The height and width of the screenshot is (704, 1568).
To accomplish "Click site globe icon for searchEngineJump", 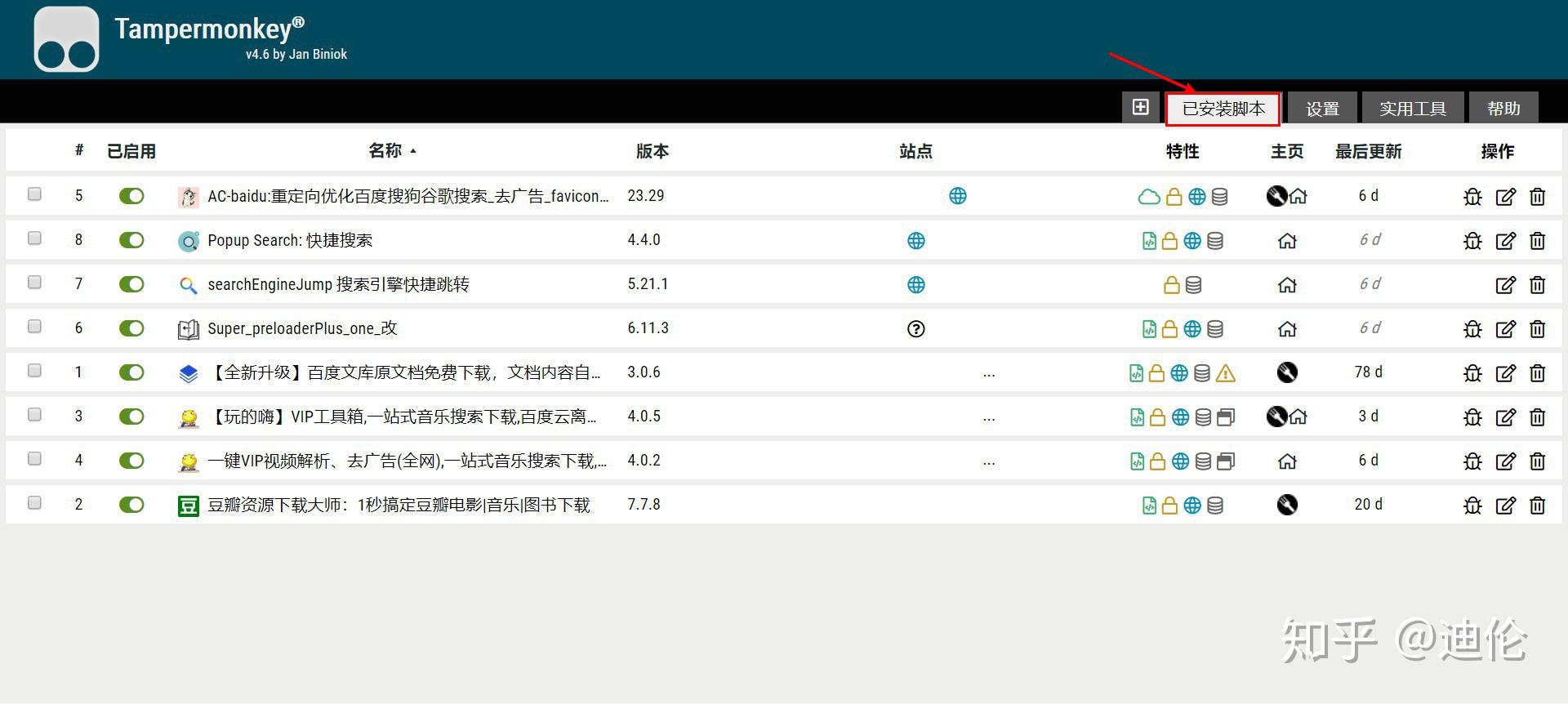I will tap(916, 285).
